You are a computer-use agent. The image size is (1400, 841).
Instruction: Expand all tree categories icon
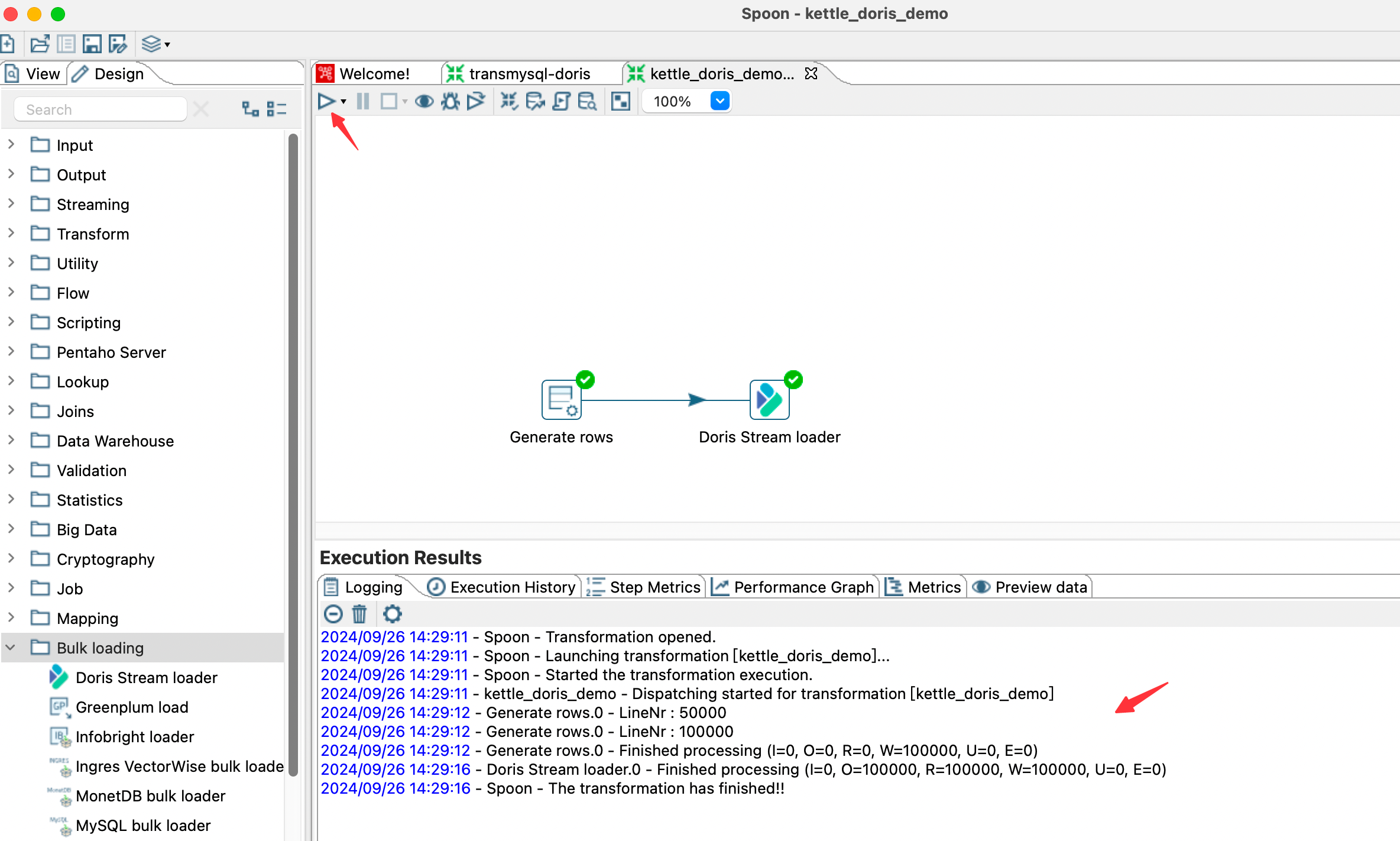point(251,109)
